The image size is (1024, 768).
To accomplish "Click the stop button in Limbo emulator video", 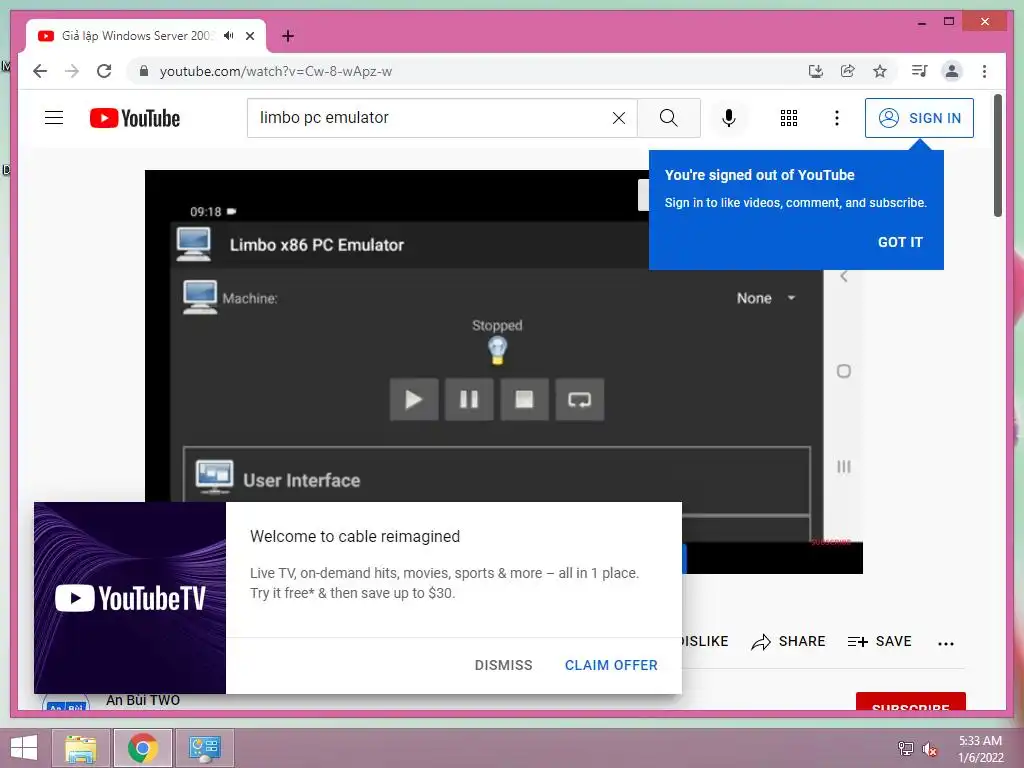I will (x=524, y=399).
